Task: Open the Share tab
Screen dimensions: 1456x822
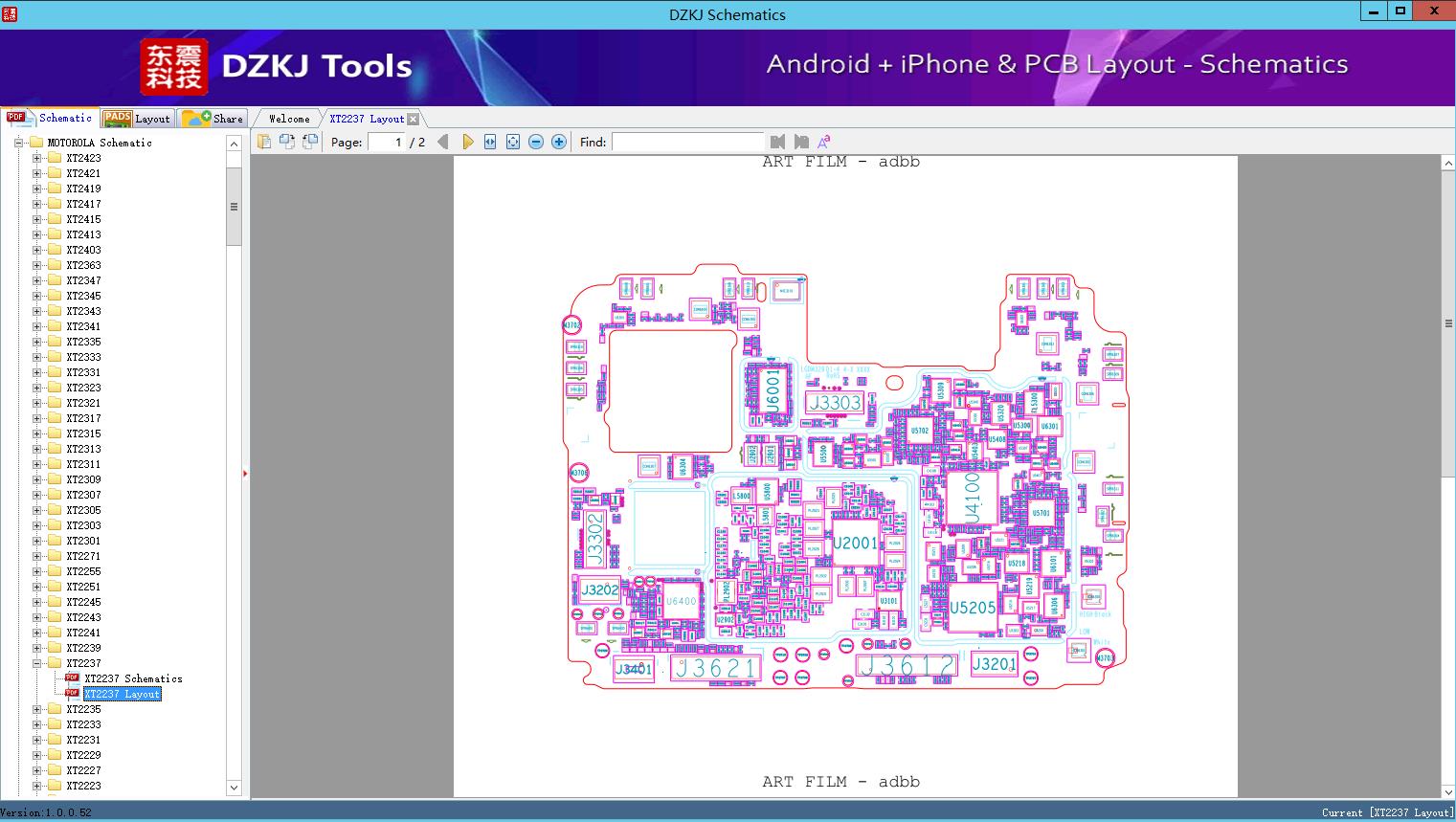Action: pyautogui.click(x=213, y=119)
